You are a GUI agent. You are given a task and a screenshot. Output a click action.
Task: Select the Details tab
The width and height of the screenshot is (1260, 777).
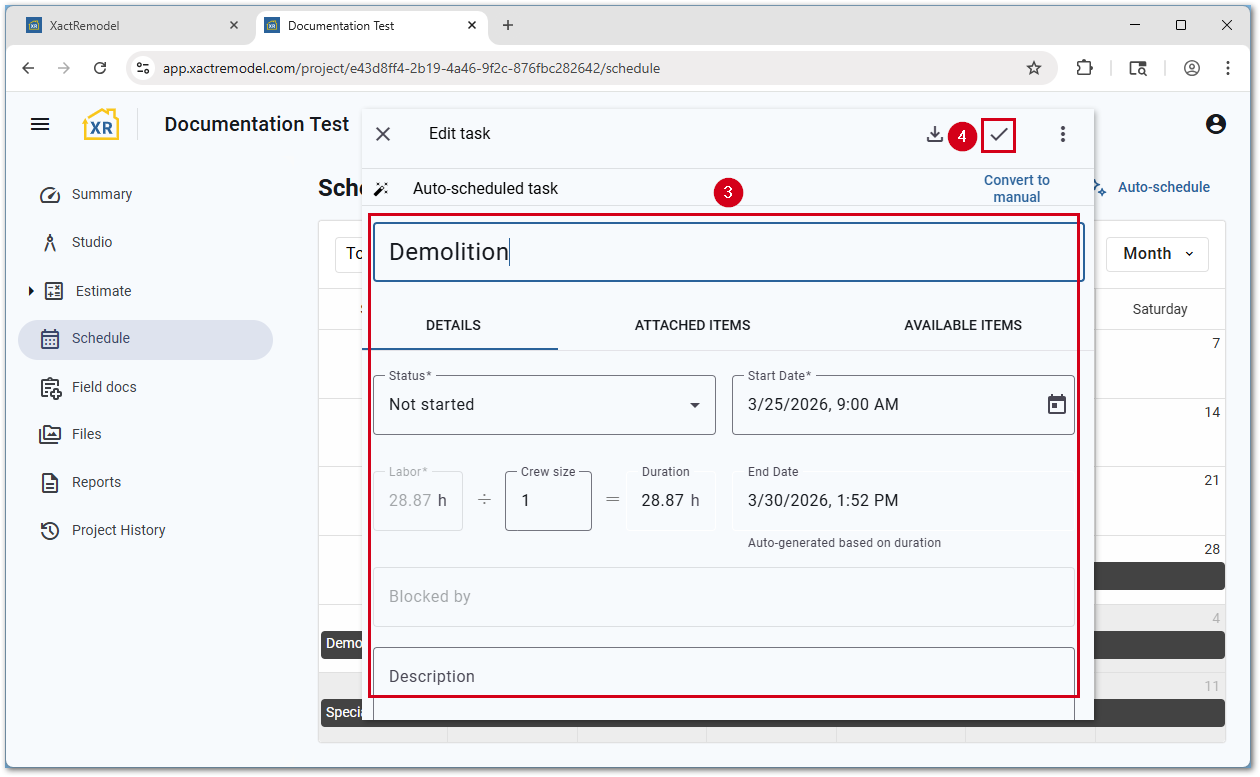point(453,325)
